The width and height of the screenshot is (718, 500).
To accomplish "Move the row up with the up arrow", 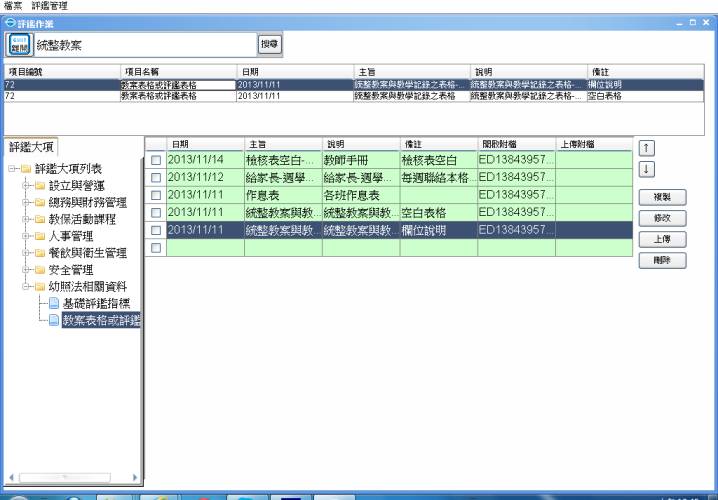I will 648,148.
